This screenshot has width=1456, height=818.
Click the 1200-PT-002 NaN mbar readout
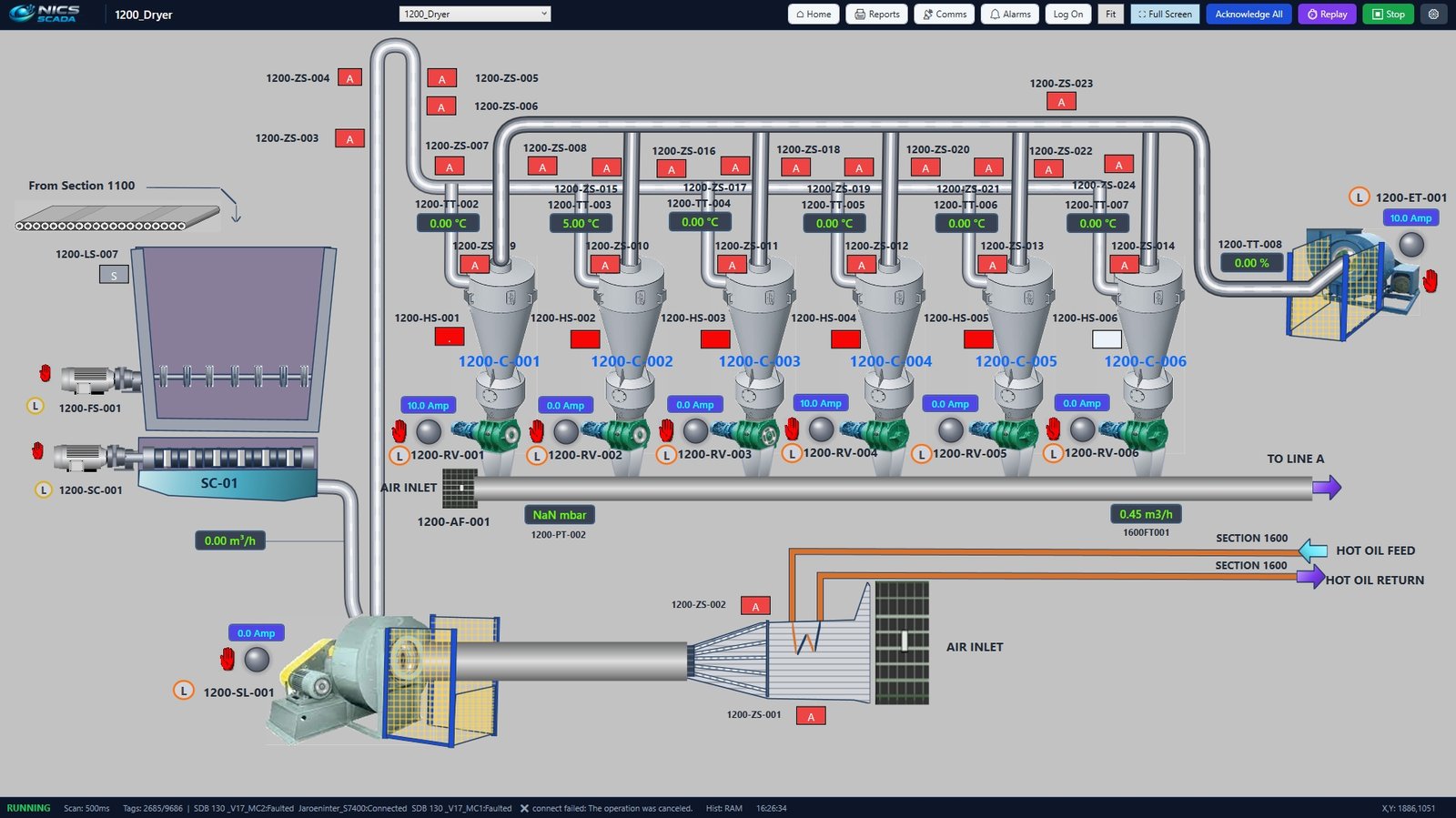(559, 515)
